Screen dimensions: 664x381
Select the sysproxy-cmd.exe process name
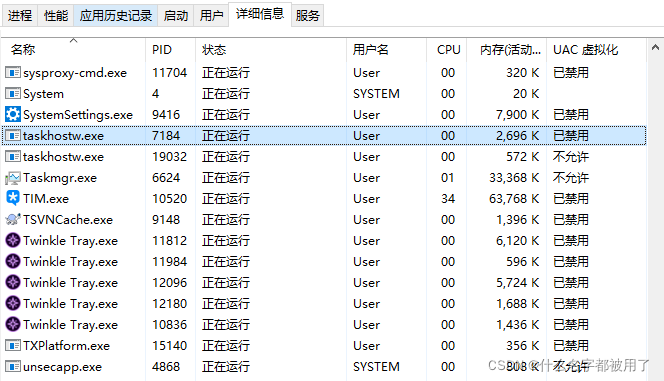pyautogui.click(x=75, y=73)
